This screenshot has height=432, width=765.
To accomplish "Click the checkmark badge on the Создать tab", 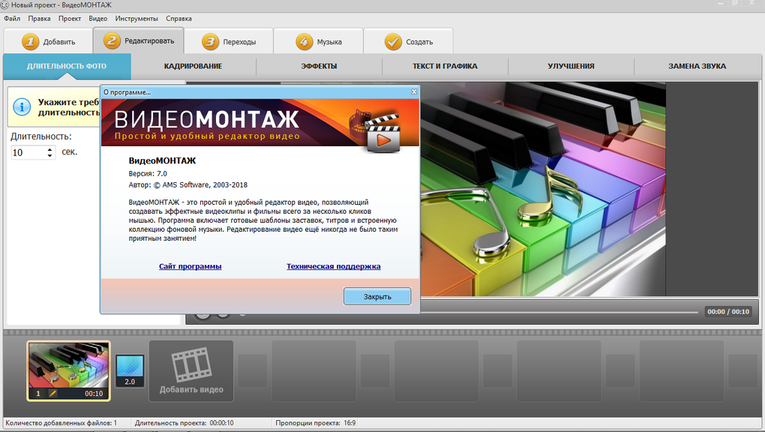I will 393,41.
